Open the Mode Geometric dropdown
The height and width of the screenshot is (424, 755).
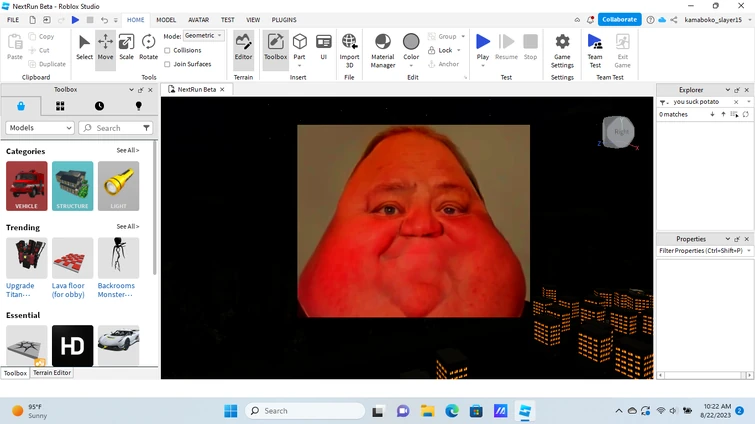point(205,36)
